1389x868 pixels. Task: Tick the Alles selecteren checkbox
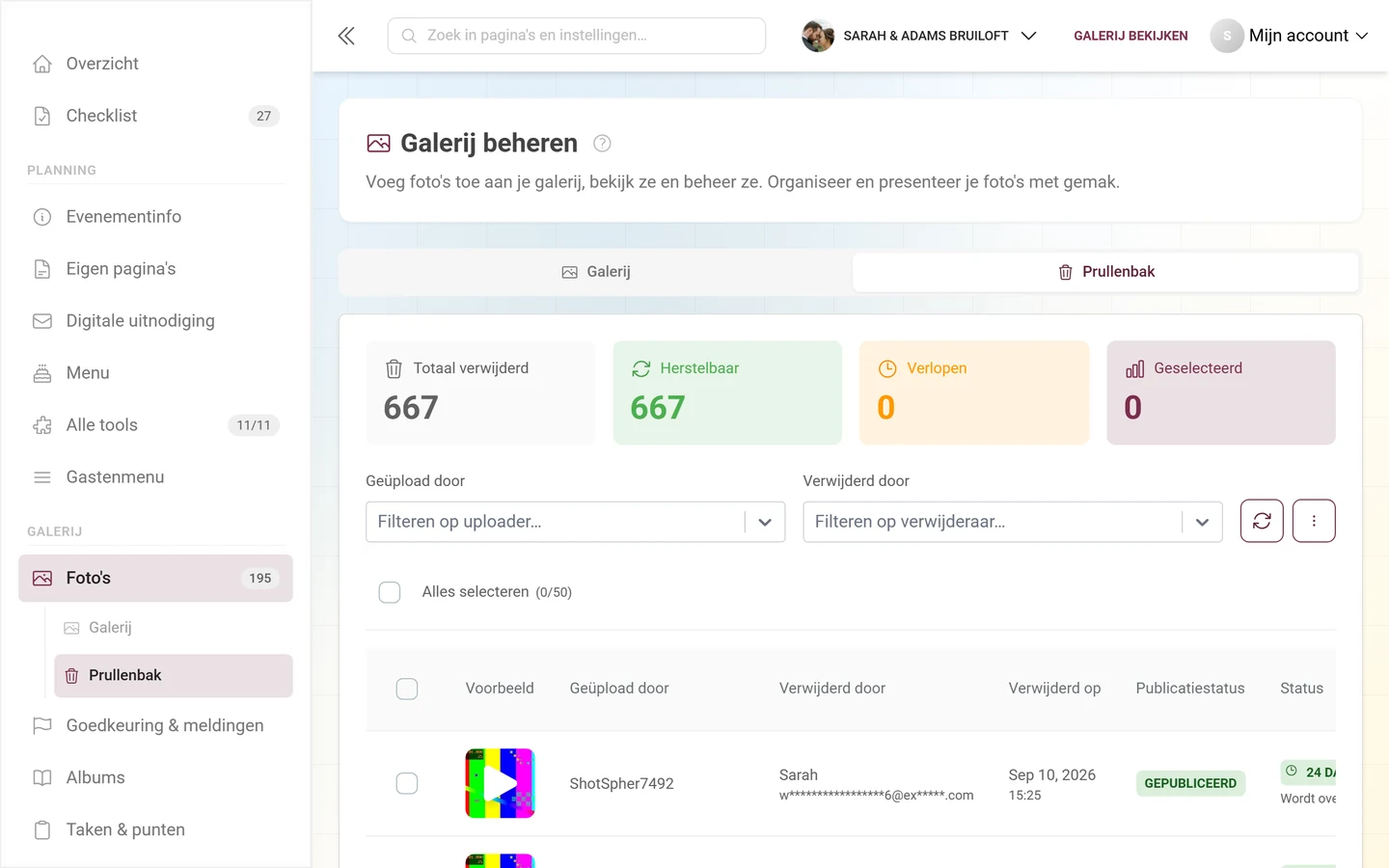coord(390,592)
